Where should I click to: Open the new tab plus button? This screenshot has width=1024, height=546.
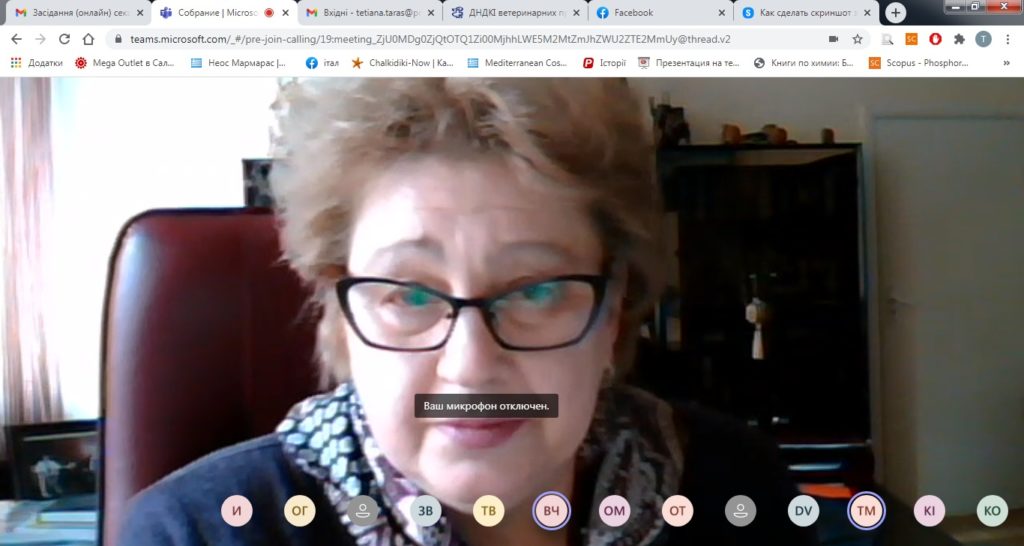895,12
